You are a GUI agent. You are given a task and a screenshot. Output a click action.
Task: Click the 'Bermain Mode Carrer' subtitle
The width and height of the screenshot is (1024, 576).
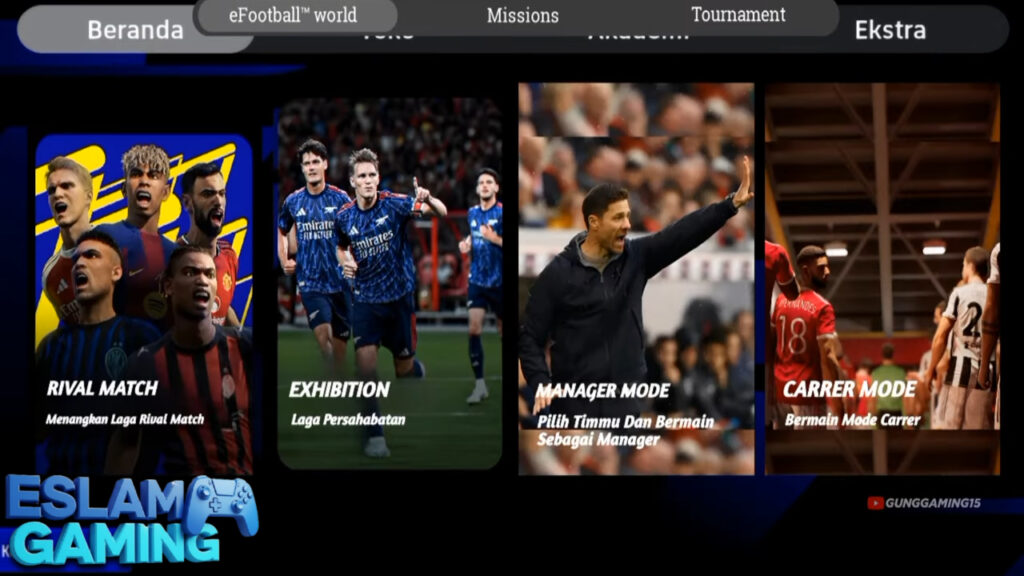pyautogui.click(x=853, y=420)
